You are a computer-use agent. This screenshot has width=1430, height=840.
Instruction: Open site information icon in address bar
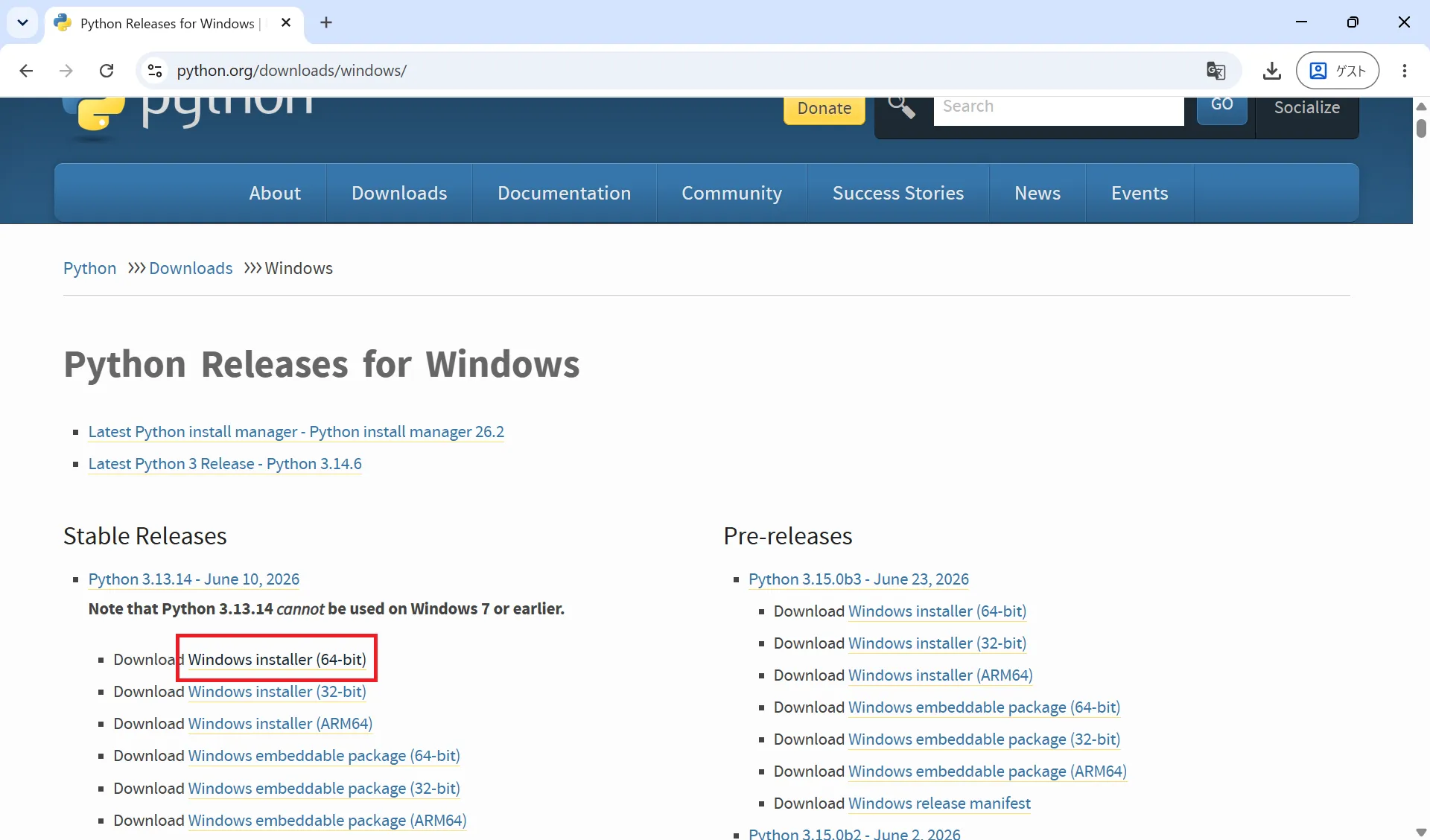click(x=155, y=71)
